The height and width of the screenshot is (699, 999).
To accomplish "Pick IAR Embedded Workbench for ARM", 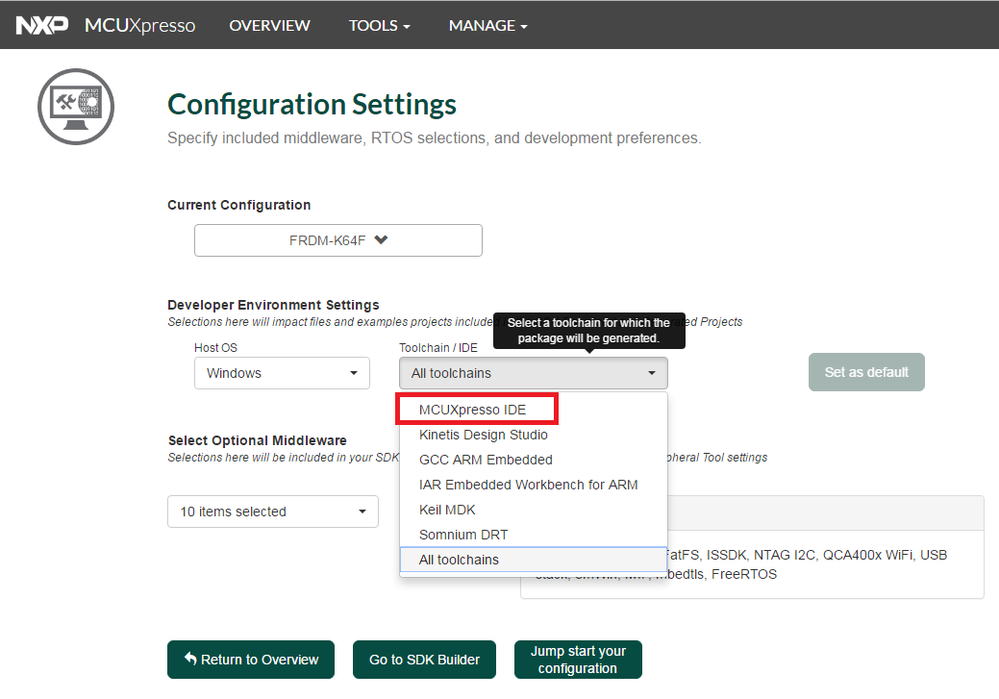I will 528,485.
